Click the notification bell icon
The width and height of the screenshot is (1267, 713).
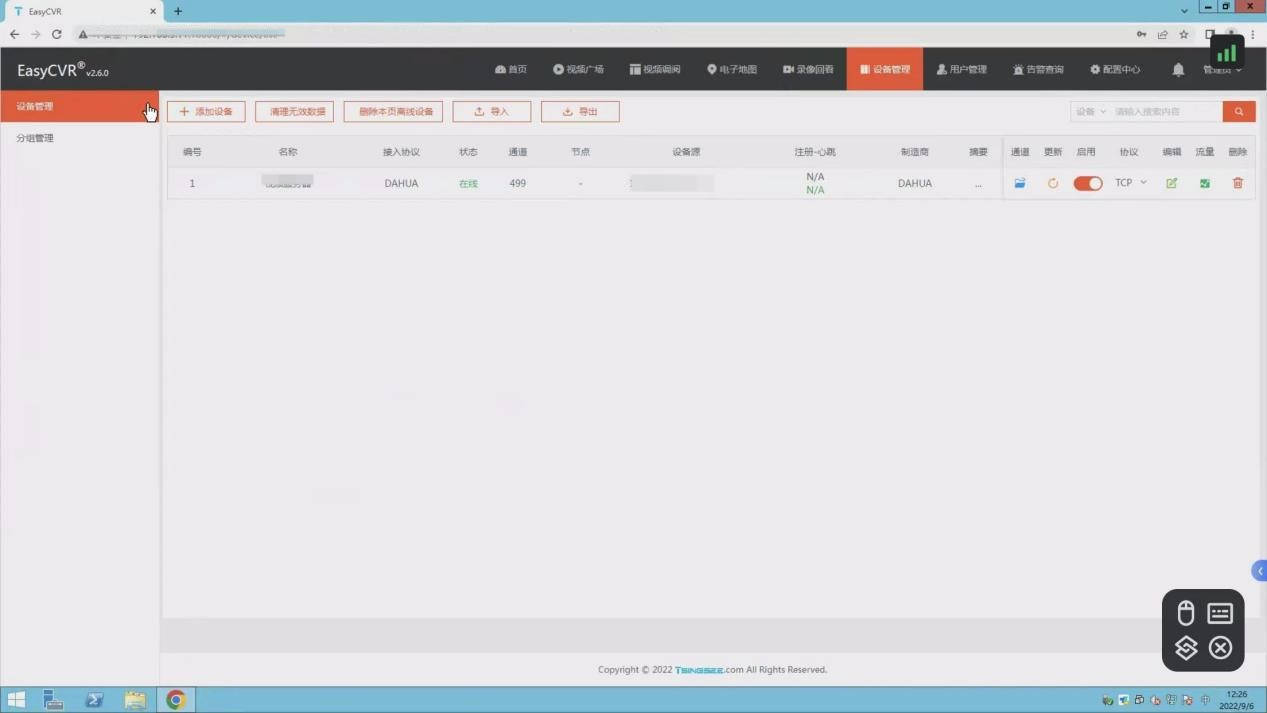coord(1178,69)
